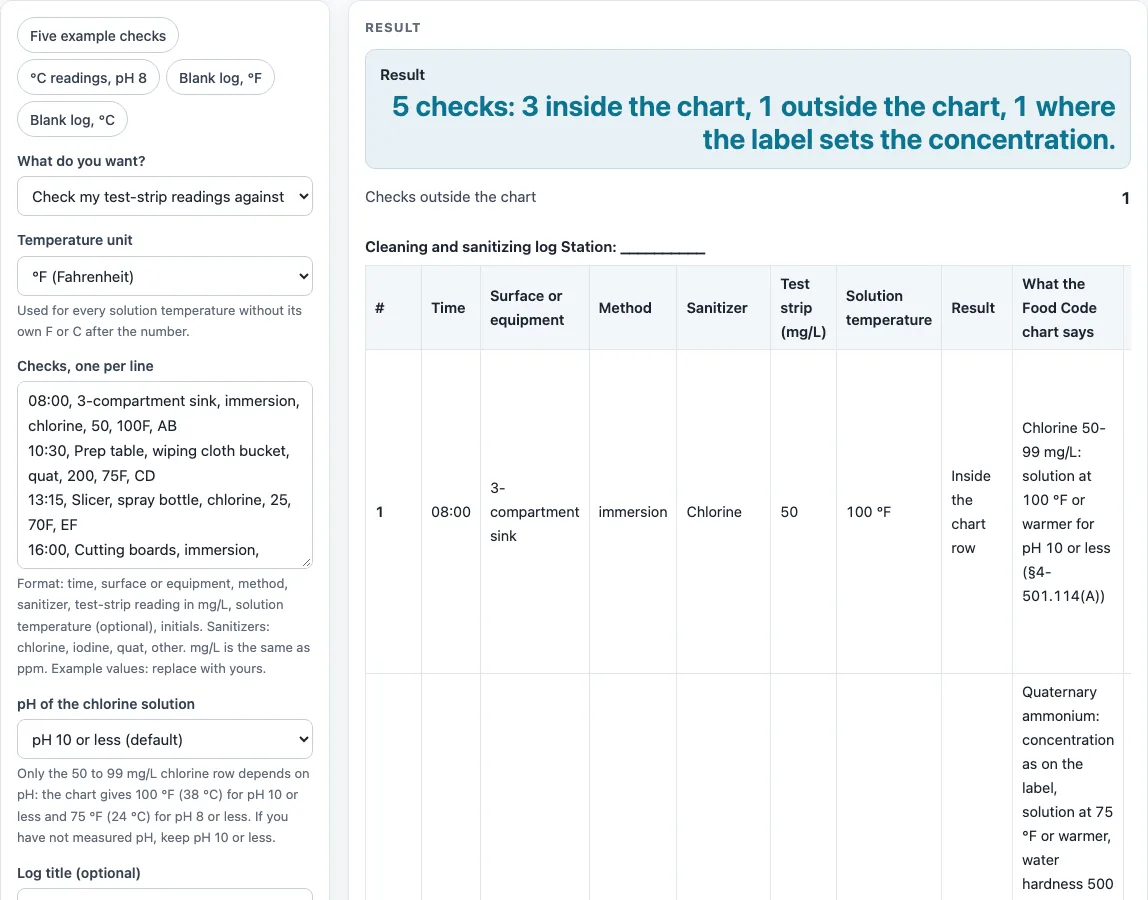Image resolution: width=1148 pixels, height=900 pixels.
Task: Click the 100 °F solution temperature cell
Action: 889,512
